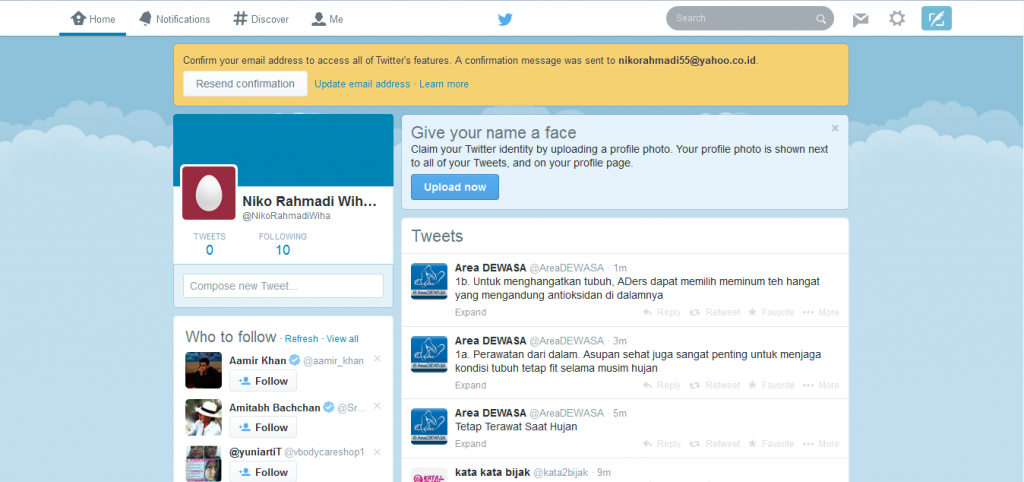Screen dimensions: 1024x482
Task: Dismiss the 'Give your name a face' panel
Action: coord(835,128)
